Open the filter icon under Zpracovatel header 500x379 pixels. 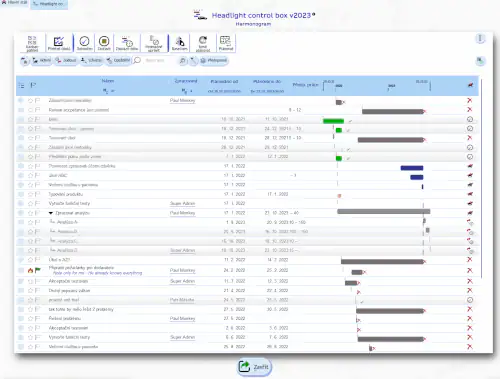click(x=187, y=91)
